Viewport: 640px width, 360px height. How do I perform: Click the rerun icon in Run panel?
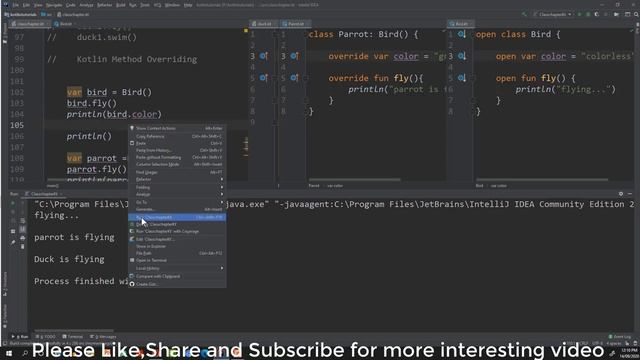[x=13, y=203]
